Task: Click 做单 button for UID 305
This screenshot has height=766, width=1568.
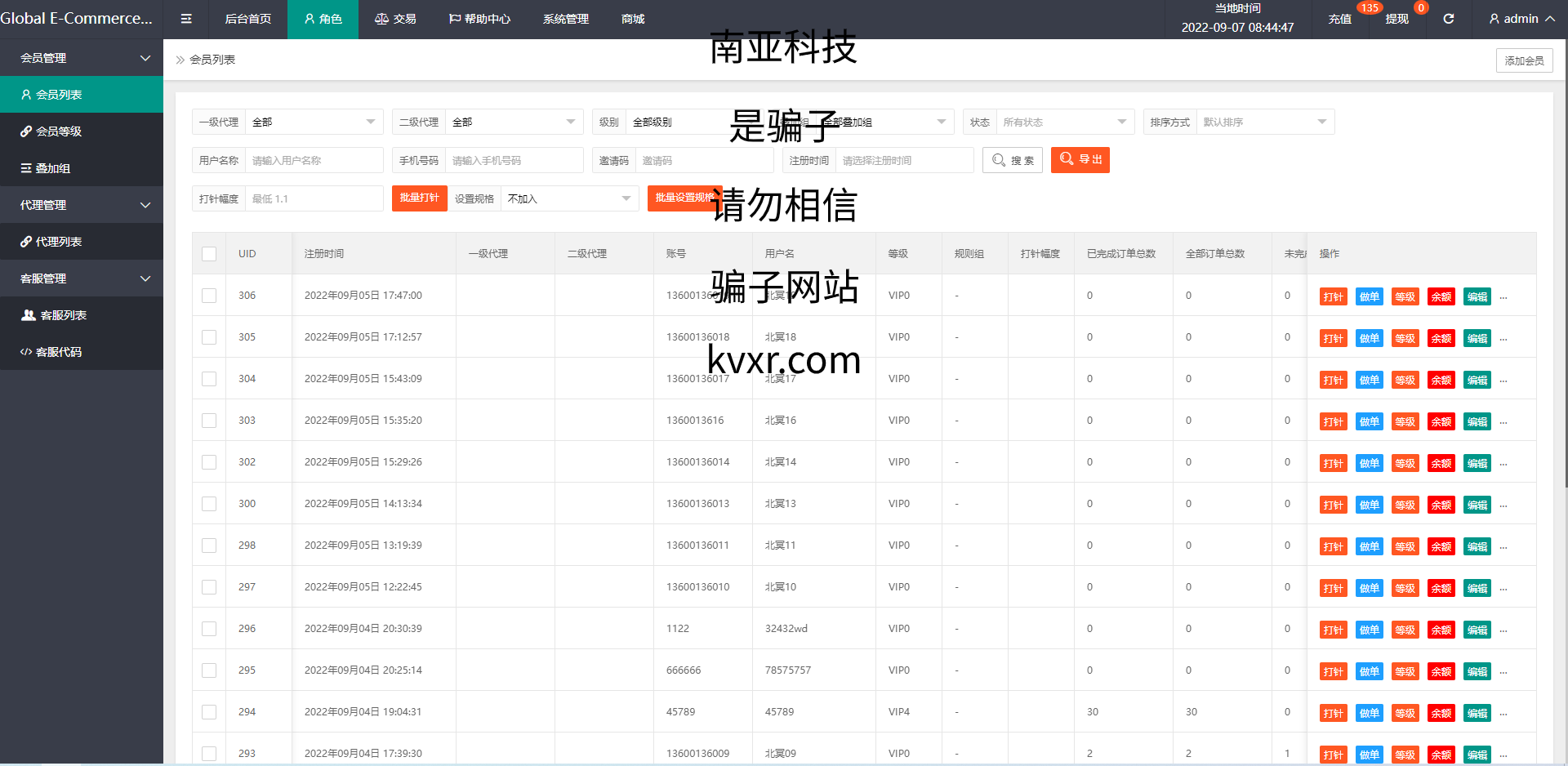Action: [1369, 339]
